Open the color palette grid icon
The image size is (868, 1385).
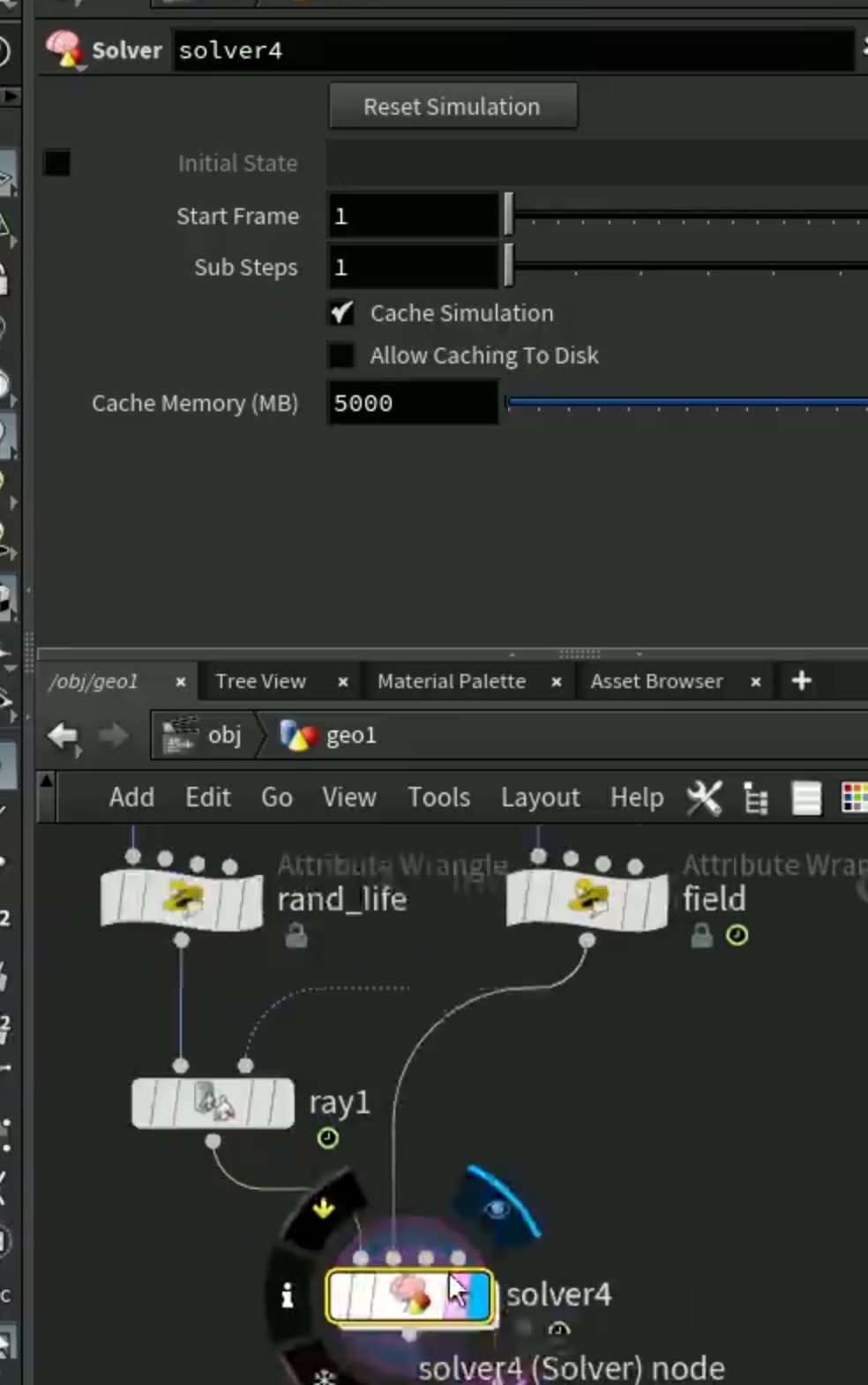click(x=855, y=798)
